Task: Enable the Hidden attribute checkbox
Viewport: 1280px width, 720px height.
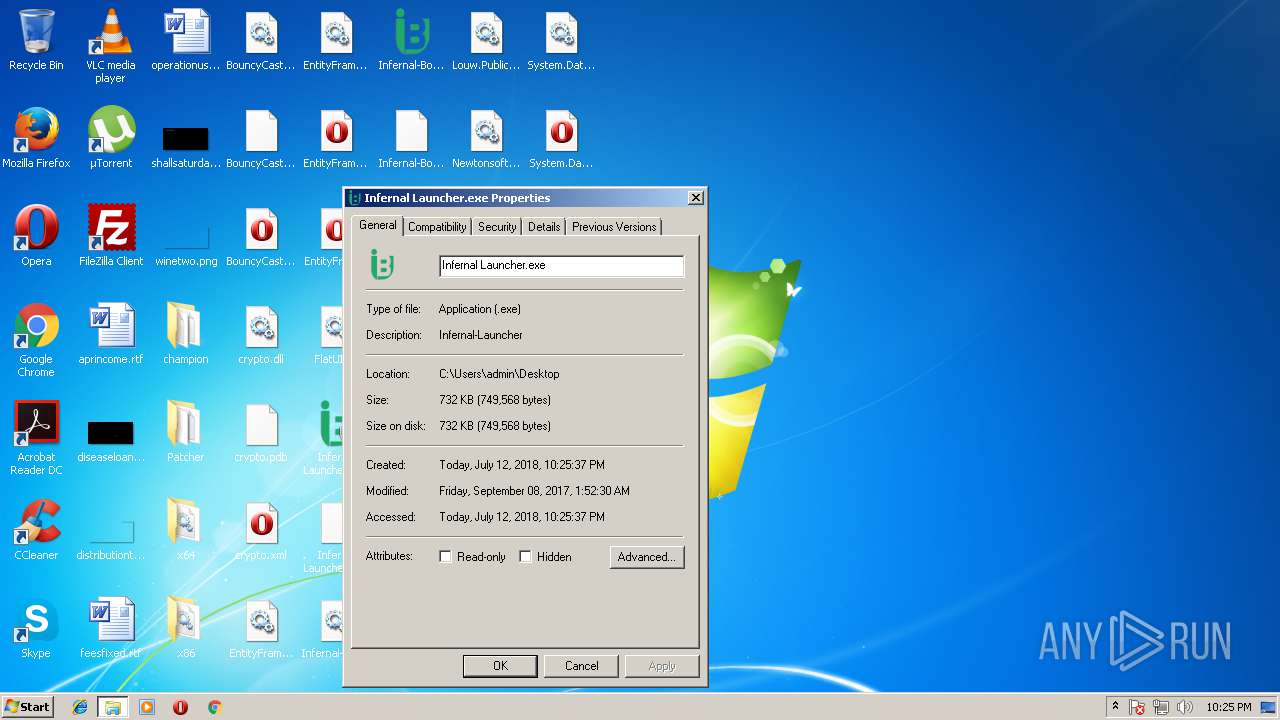Action: click(525, 557)
